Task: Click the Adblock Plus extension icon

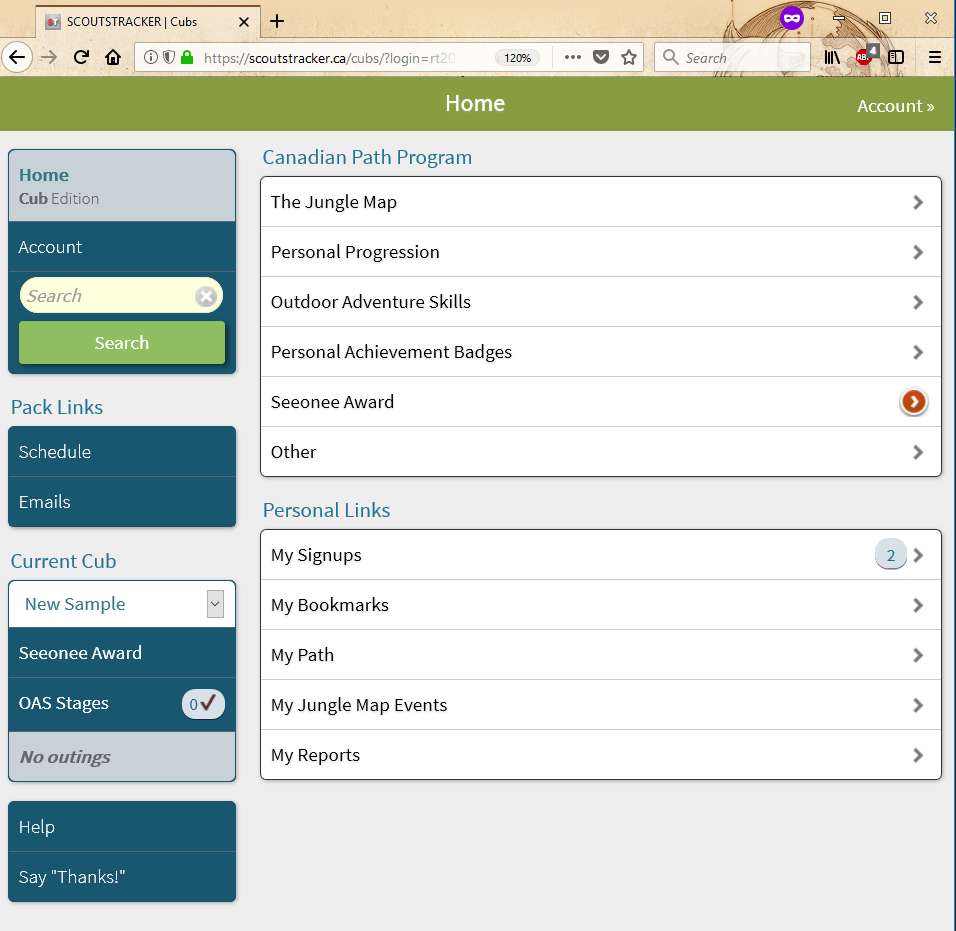Action: click(x=865, y=57)
